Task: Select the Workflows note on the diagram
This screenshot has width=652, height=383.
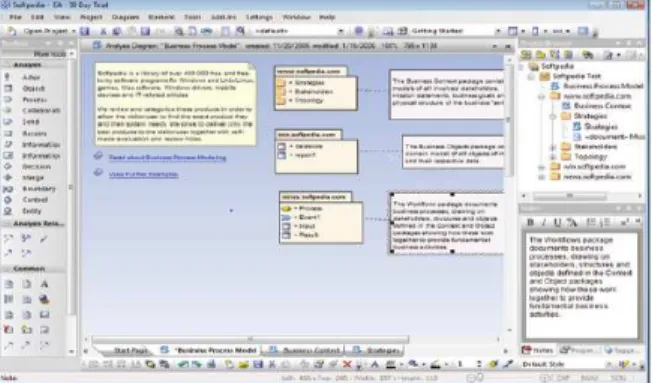Action: 447,223
